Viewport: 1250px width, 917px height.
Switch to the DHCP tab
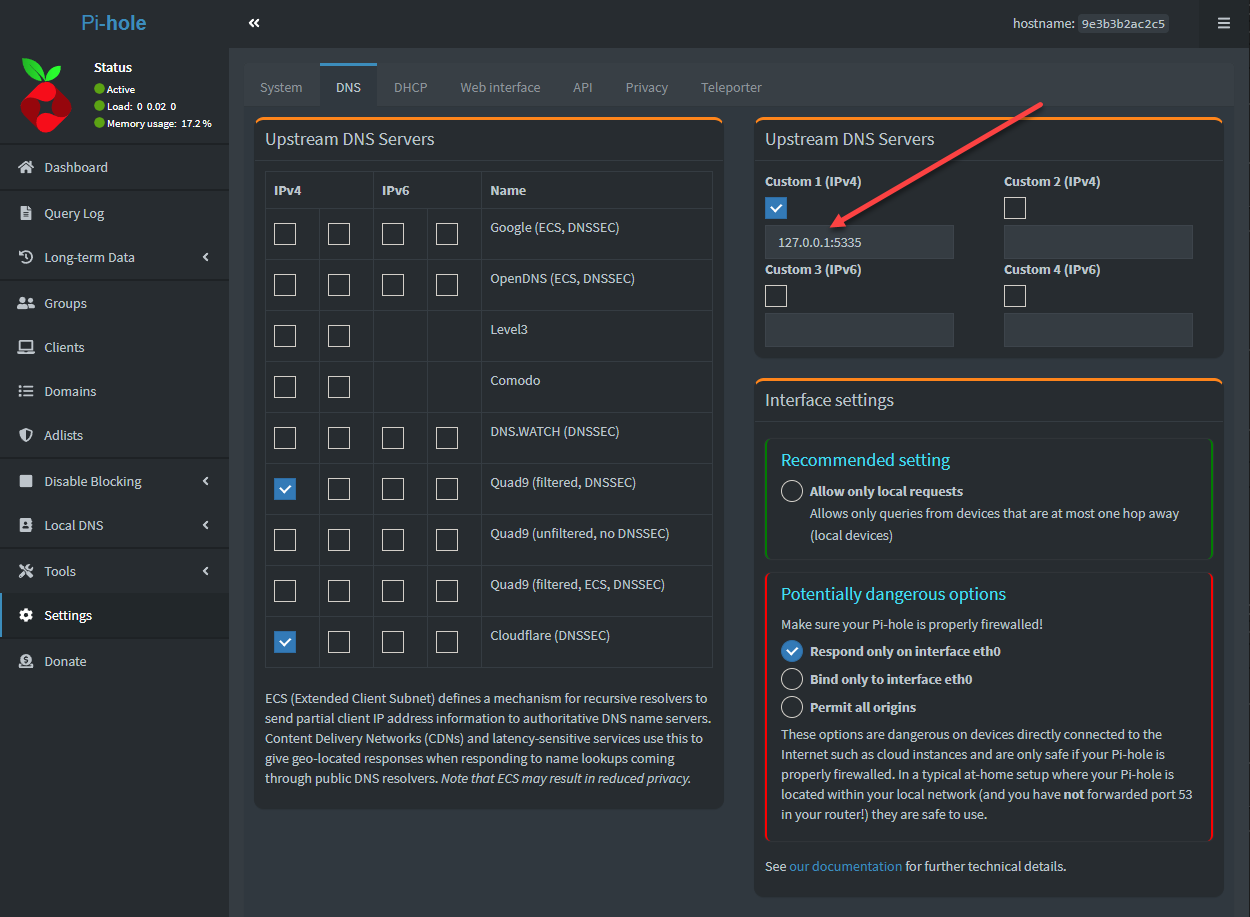click(410, 87)
